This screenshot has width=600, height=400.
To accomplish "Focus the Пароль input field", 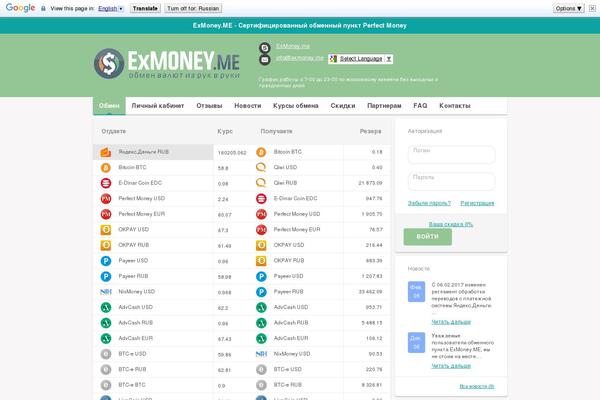I will [452, 181].
